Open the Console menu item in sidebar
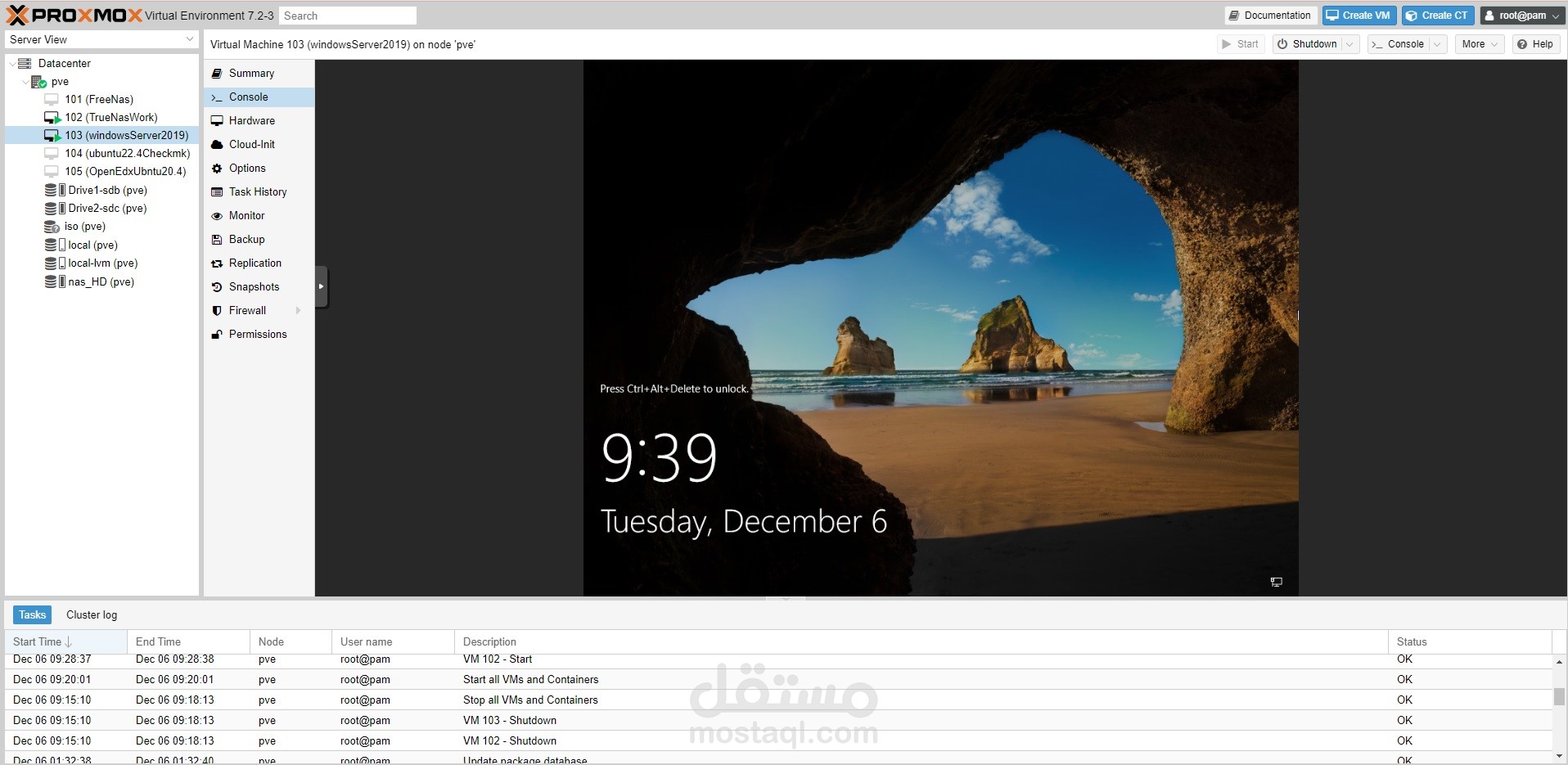The image size is (1568, 765). pos(259,97)
